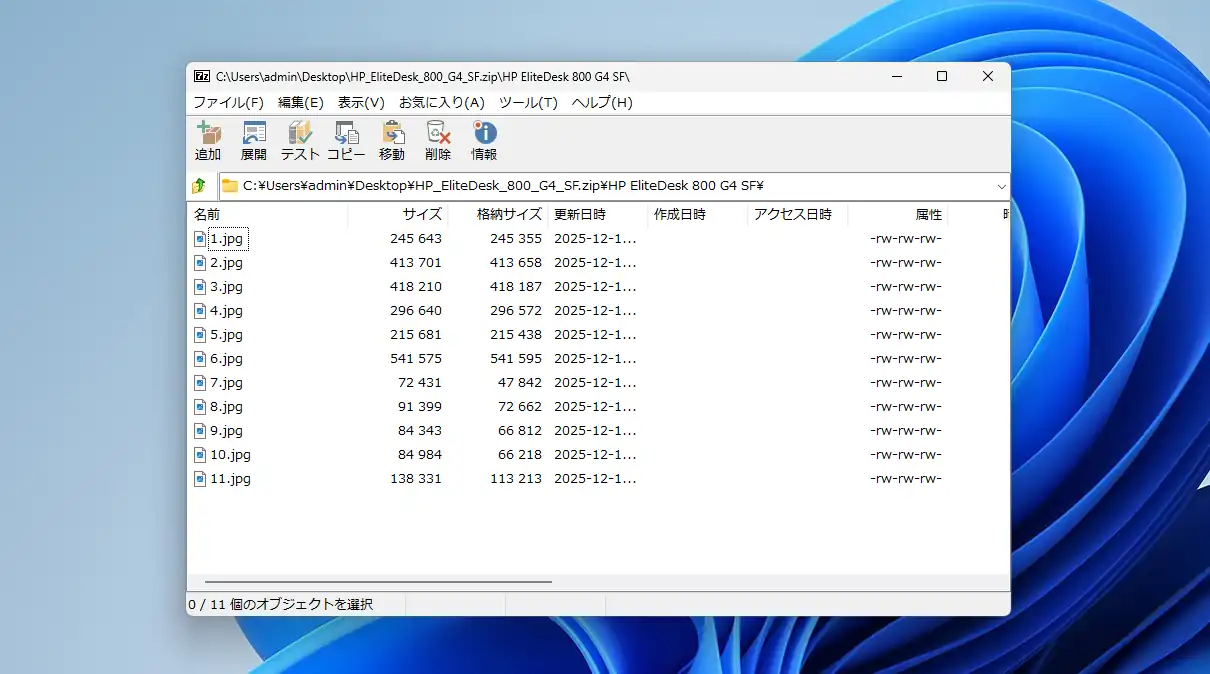The width and height of the screenshot is (1210, 674).
Task: Open the お気に入り(A) menu
Action: (x=441, y=102)
